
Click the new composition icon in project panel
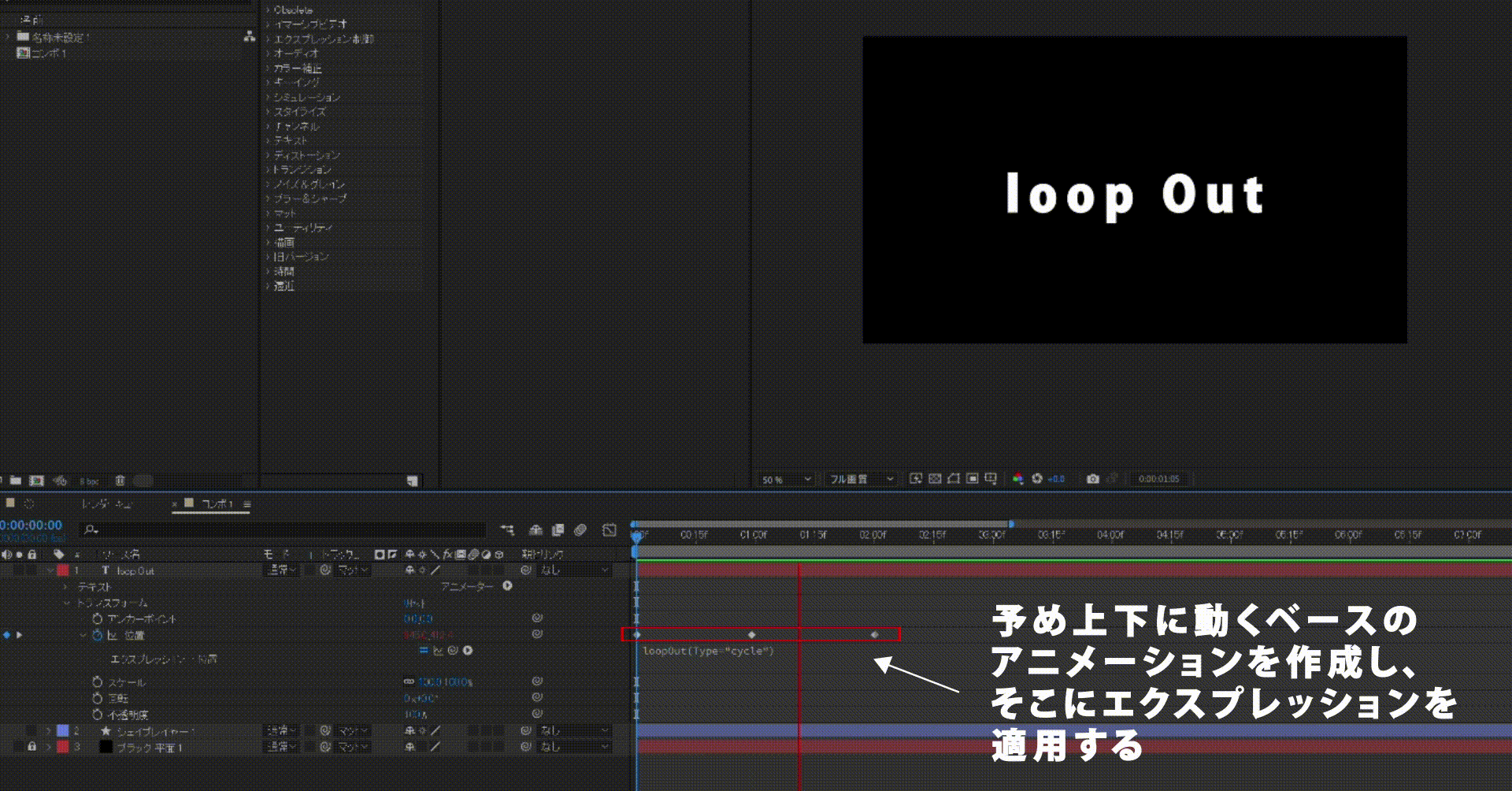click(x=36, y=481)
